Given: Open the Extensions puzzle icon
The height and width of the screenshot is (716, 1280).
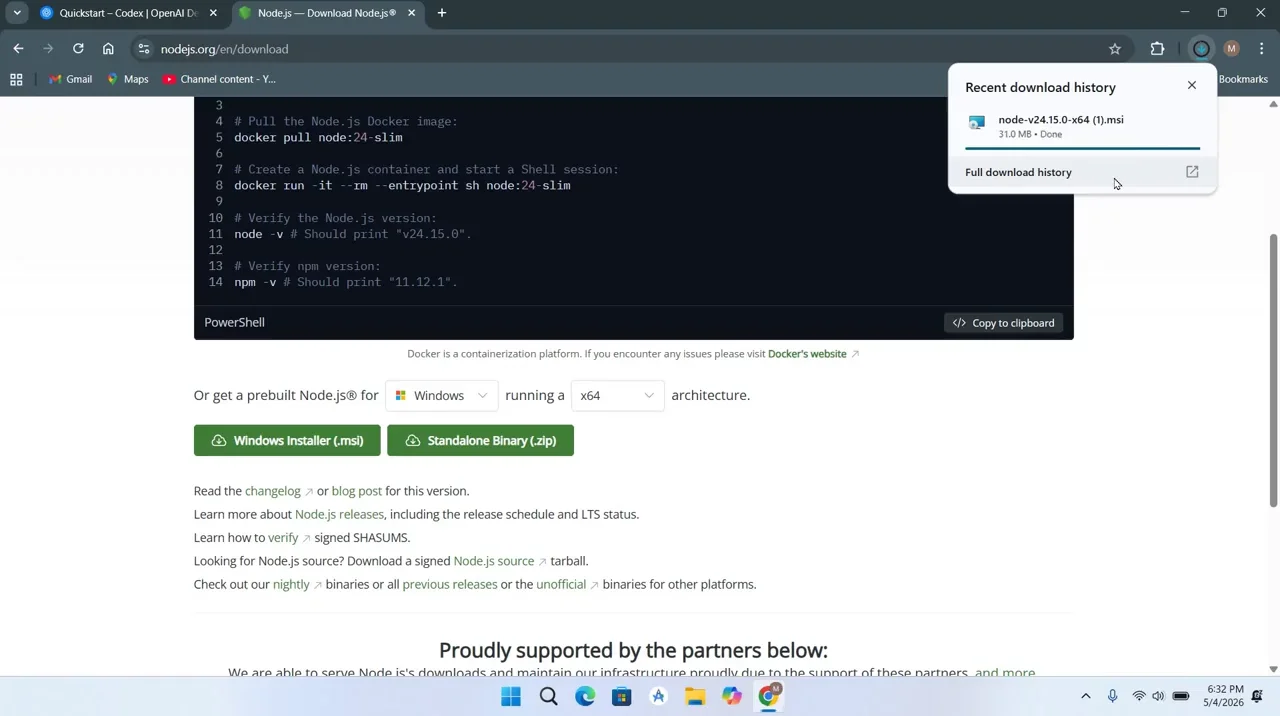Looking at the screenshot, I should (1157, 48).
